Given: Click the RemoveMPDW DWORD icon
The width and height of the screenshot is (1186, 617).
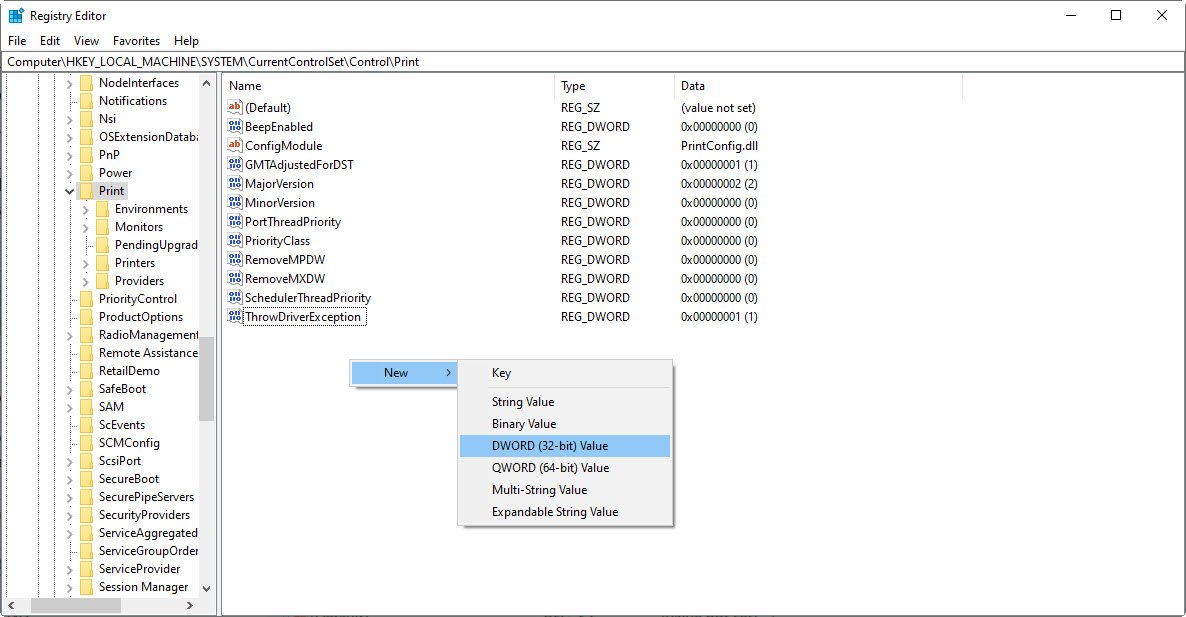Looking at the screenshot, I should pyautogui.click(x=234, y=259).
